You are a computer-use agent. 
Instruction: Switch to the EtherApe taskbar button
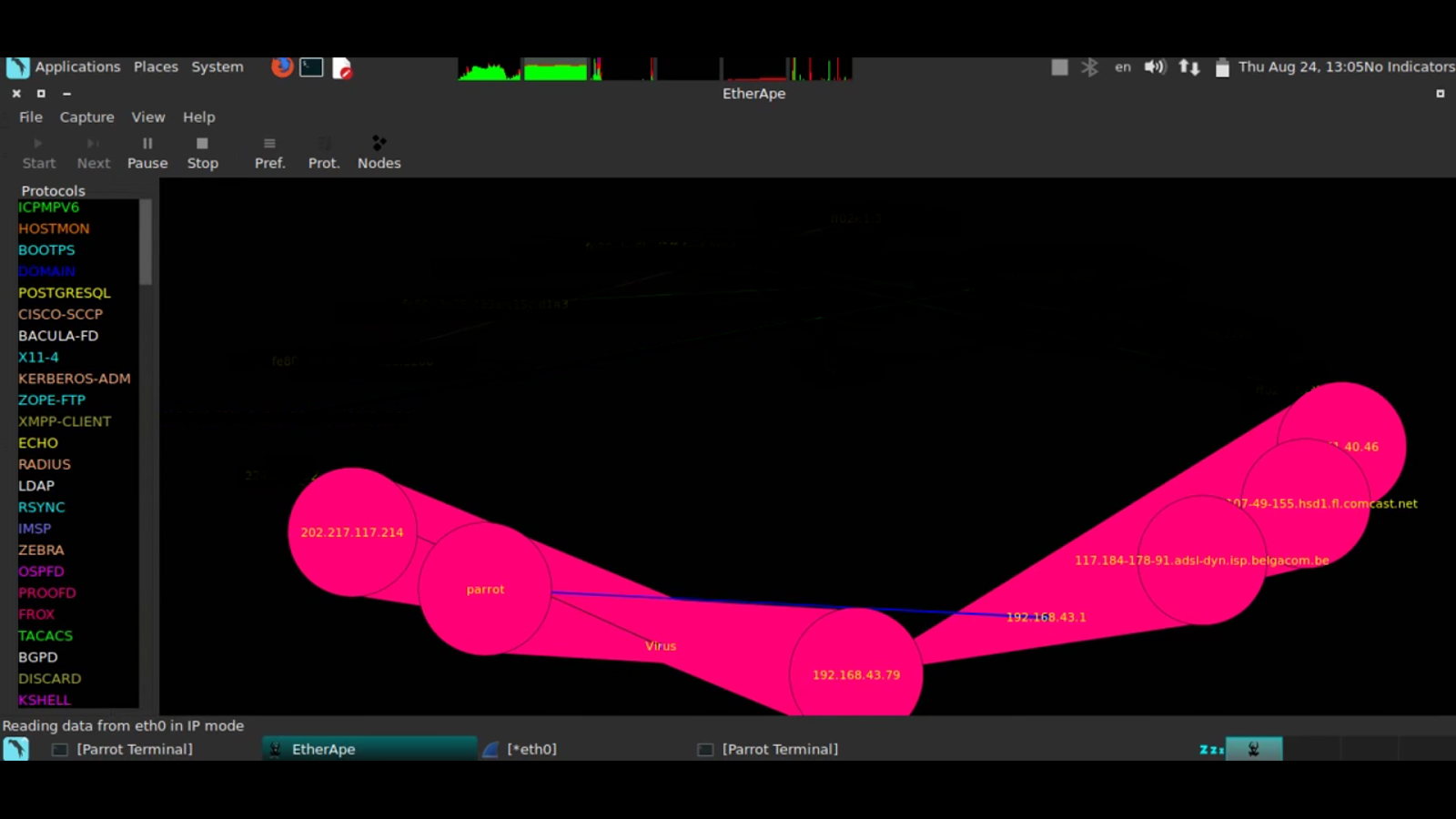[369, 749]
